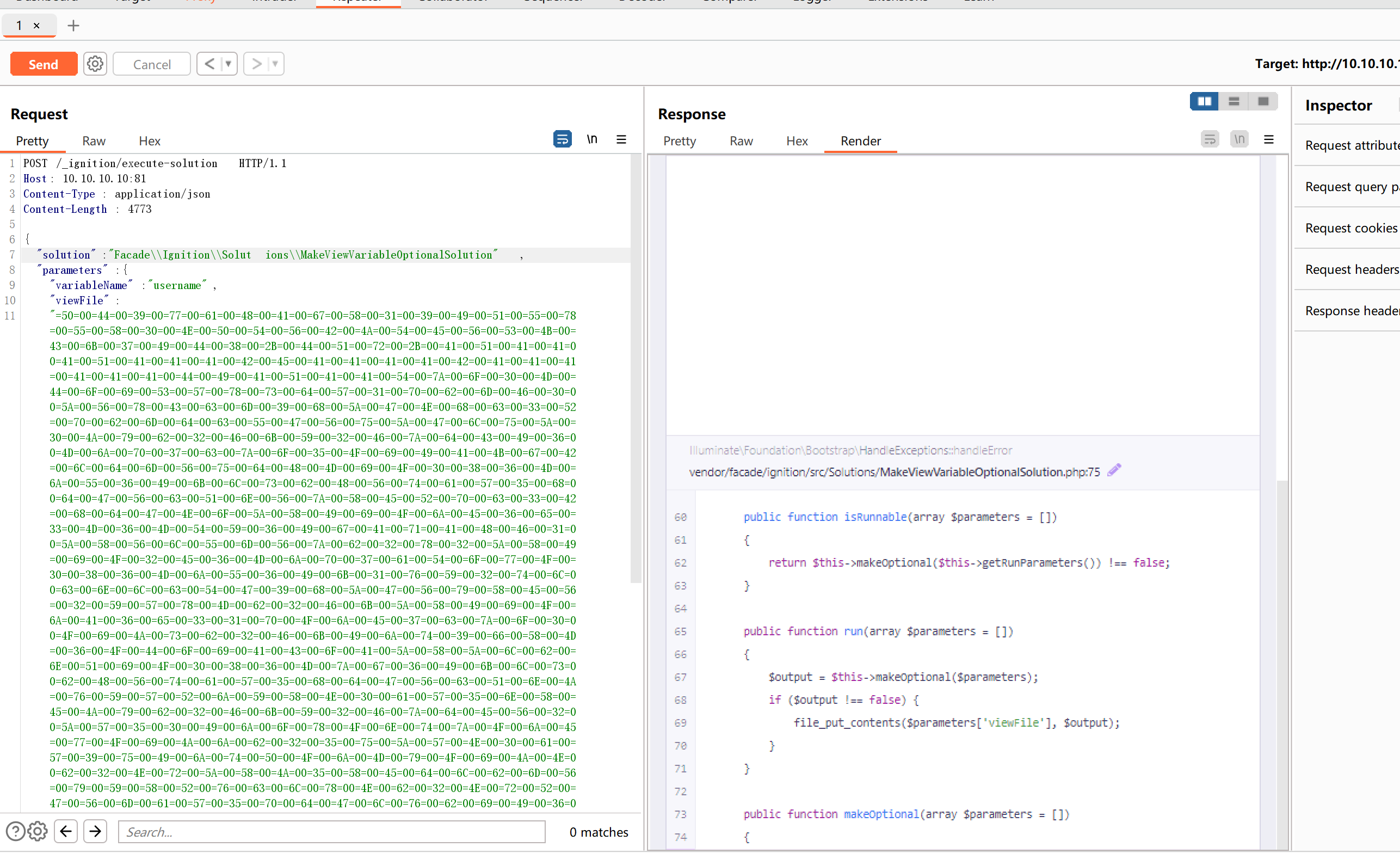Click the Cancel button
1400x853 pixels.
tap(152, 64)
